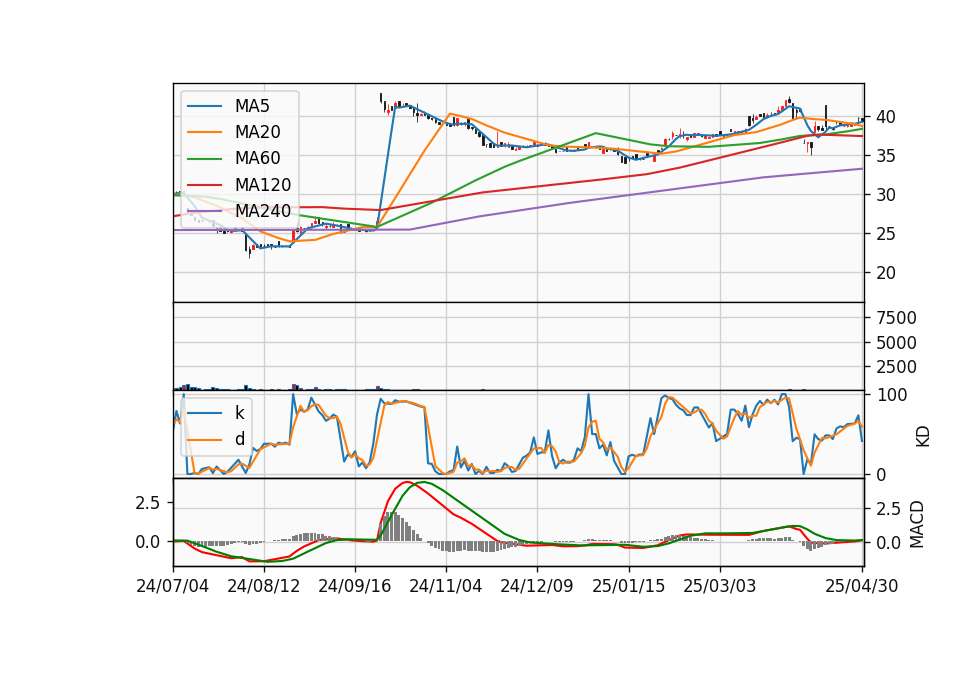
Task: Click the left MACD axis value 2.5
Action: (x=147, y=503)
